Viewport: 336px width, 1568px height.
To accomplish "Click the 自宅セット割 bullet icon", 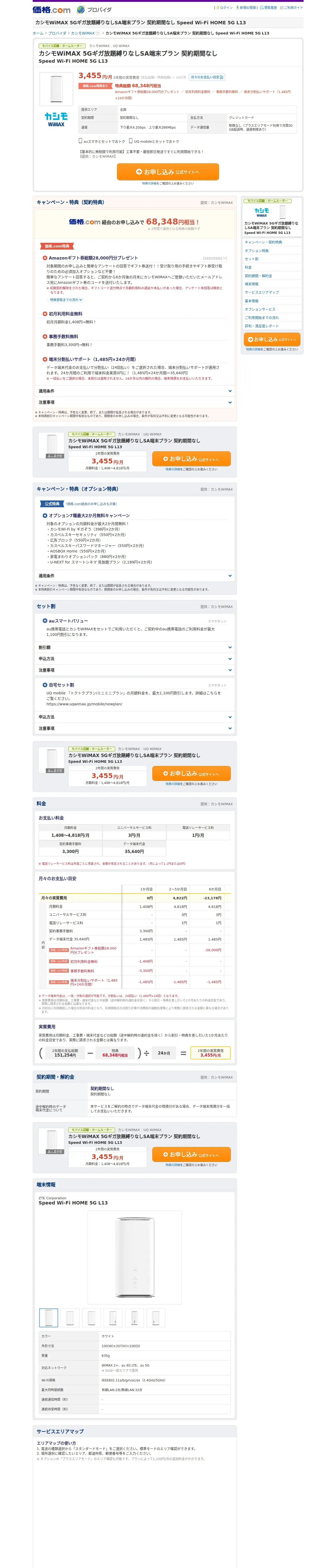I will pyautogui.click(x=45, y=685).
